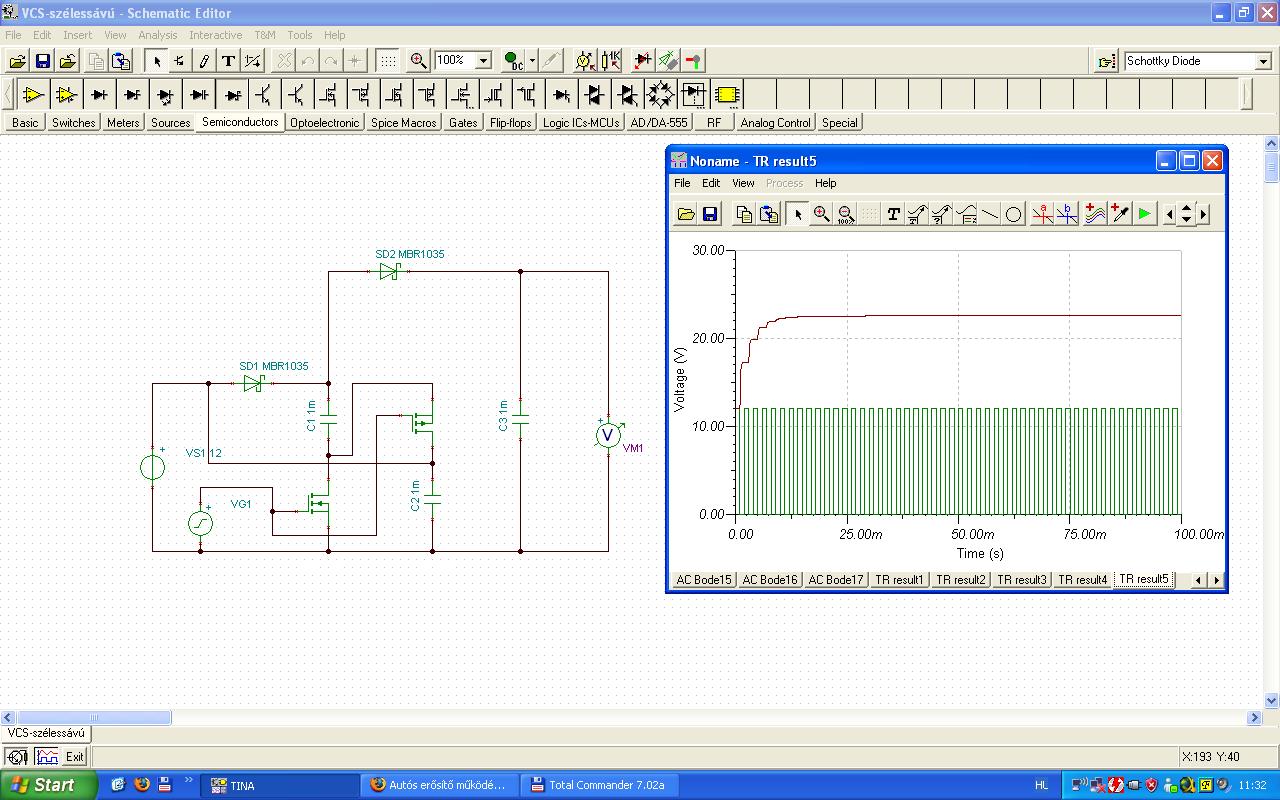Select the Text tool in schematic toolbar
Viewport: 1280px width, 800px height.
(228, 61)
